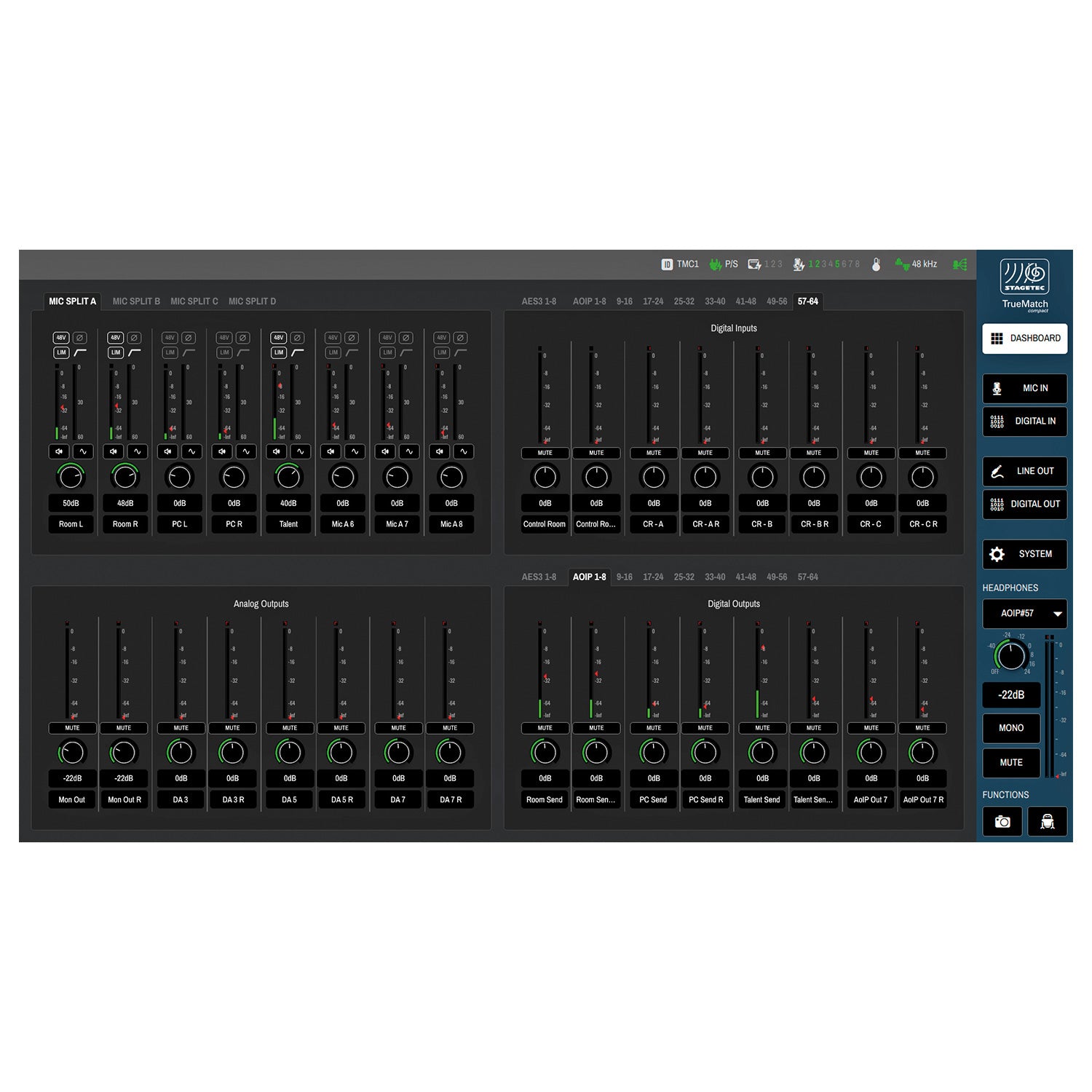This screenshot has height=1092, width=1092.
Task: Toggle 48V phantom power on Room L
Action: 61,338
